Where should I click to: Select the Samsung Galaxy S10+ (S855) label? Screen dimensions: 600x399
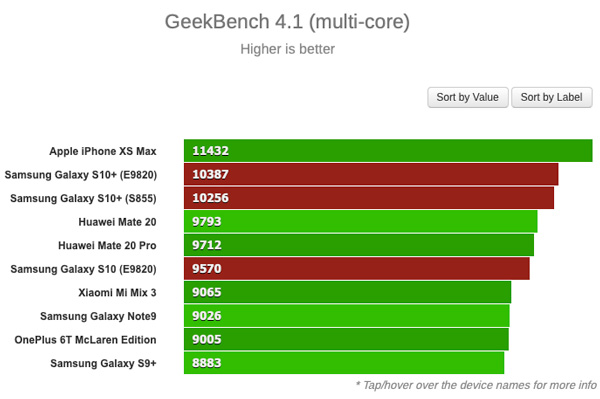(83, 198)
